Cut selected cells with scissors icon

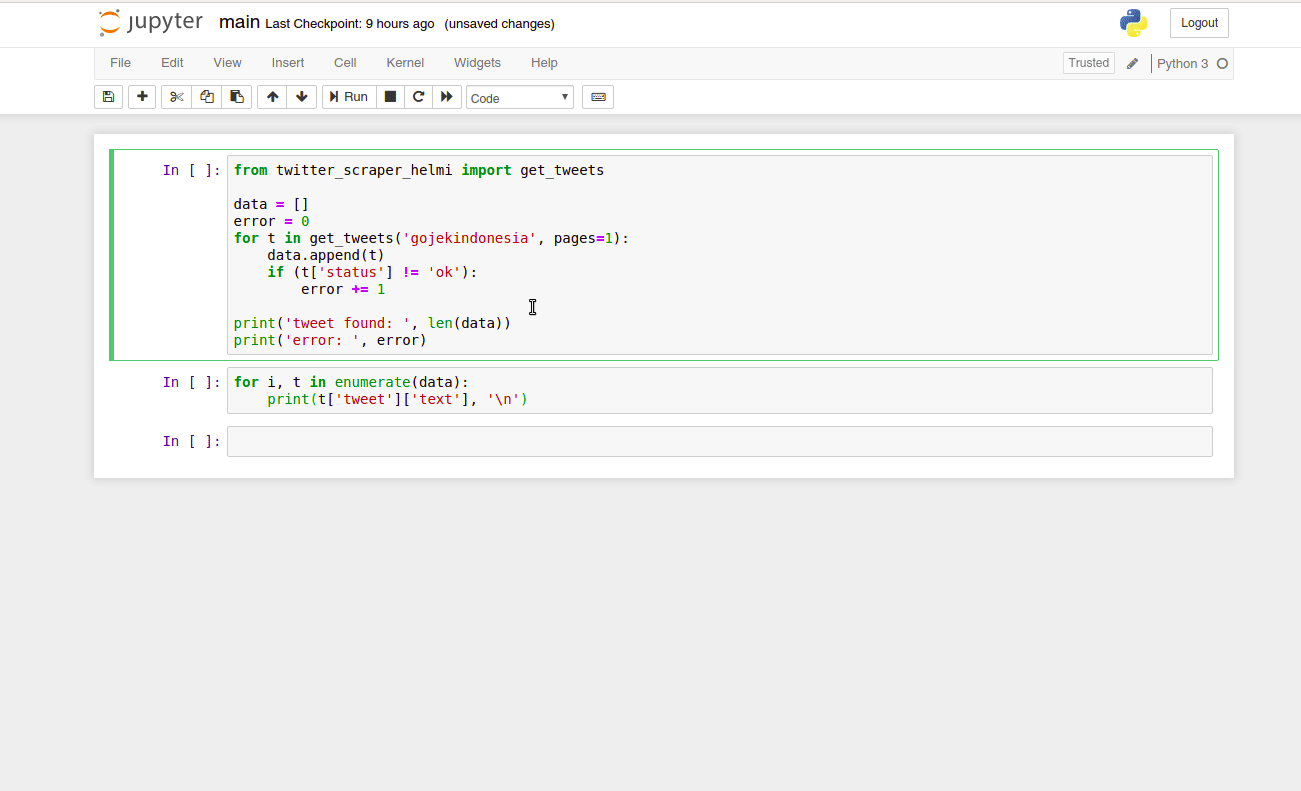tap(177, 97)
